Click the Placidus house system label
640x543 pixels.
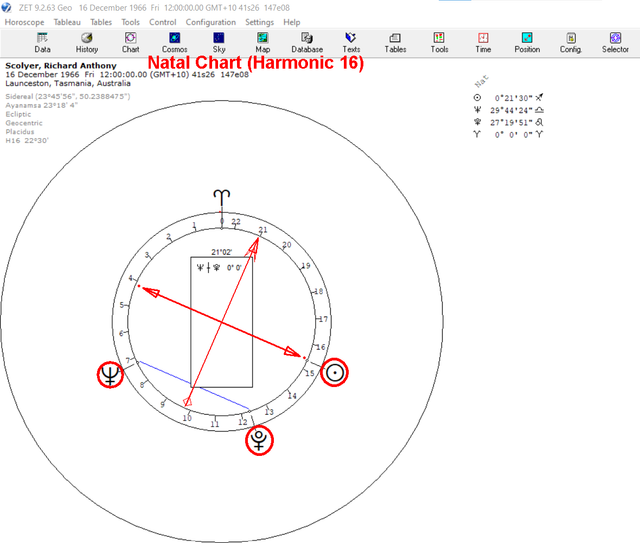click(20, 132)
